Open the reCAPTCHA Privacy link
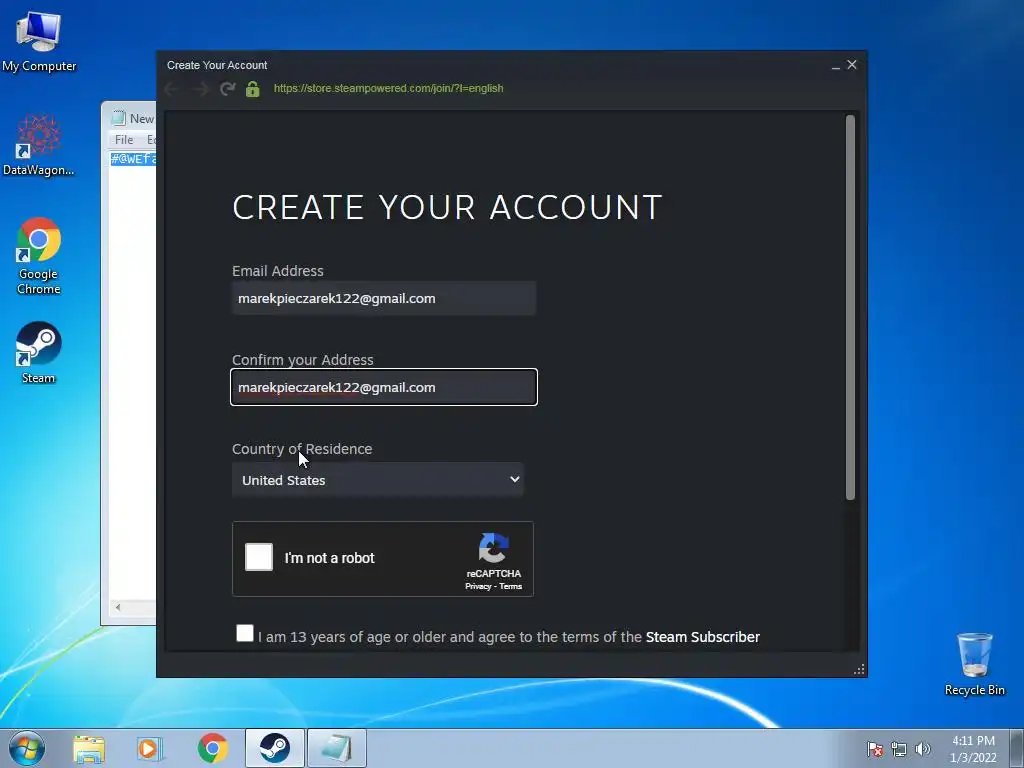This screenshot has width=1024, height=768. click(x=478, y=586)
